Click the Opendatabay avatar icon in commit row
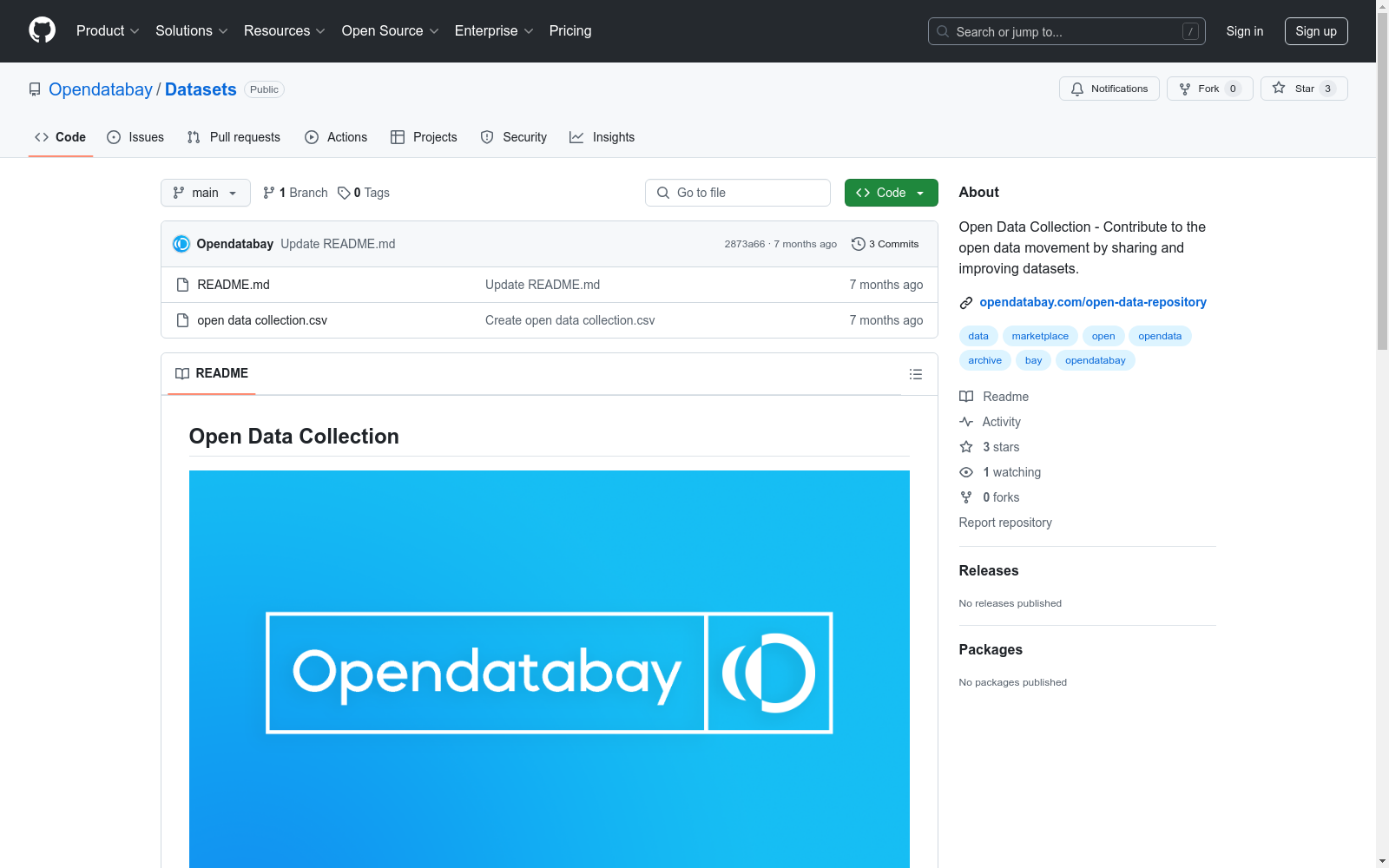This screenshot has width=1389, height=868. click(x=181, y=244)
